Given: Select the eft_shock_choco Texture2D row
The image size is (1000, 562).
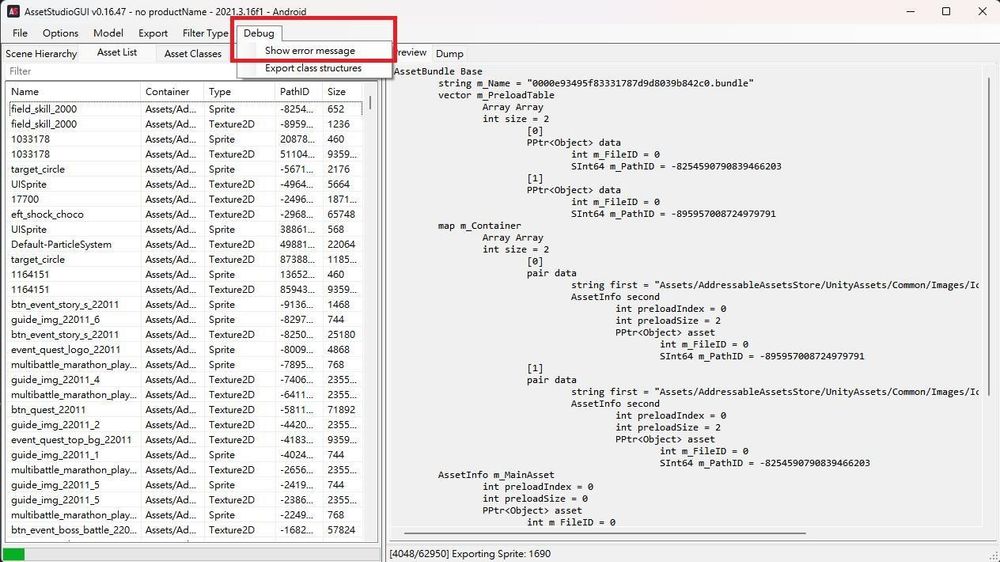Looking at the screenshot, I should click(x=185, y=214).
